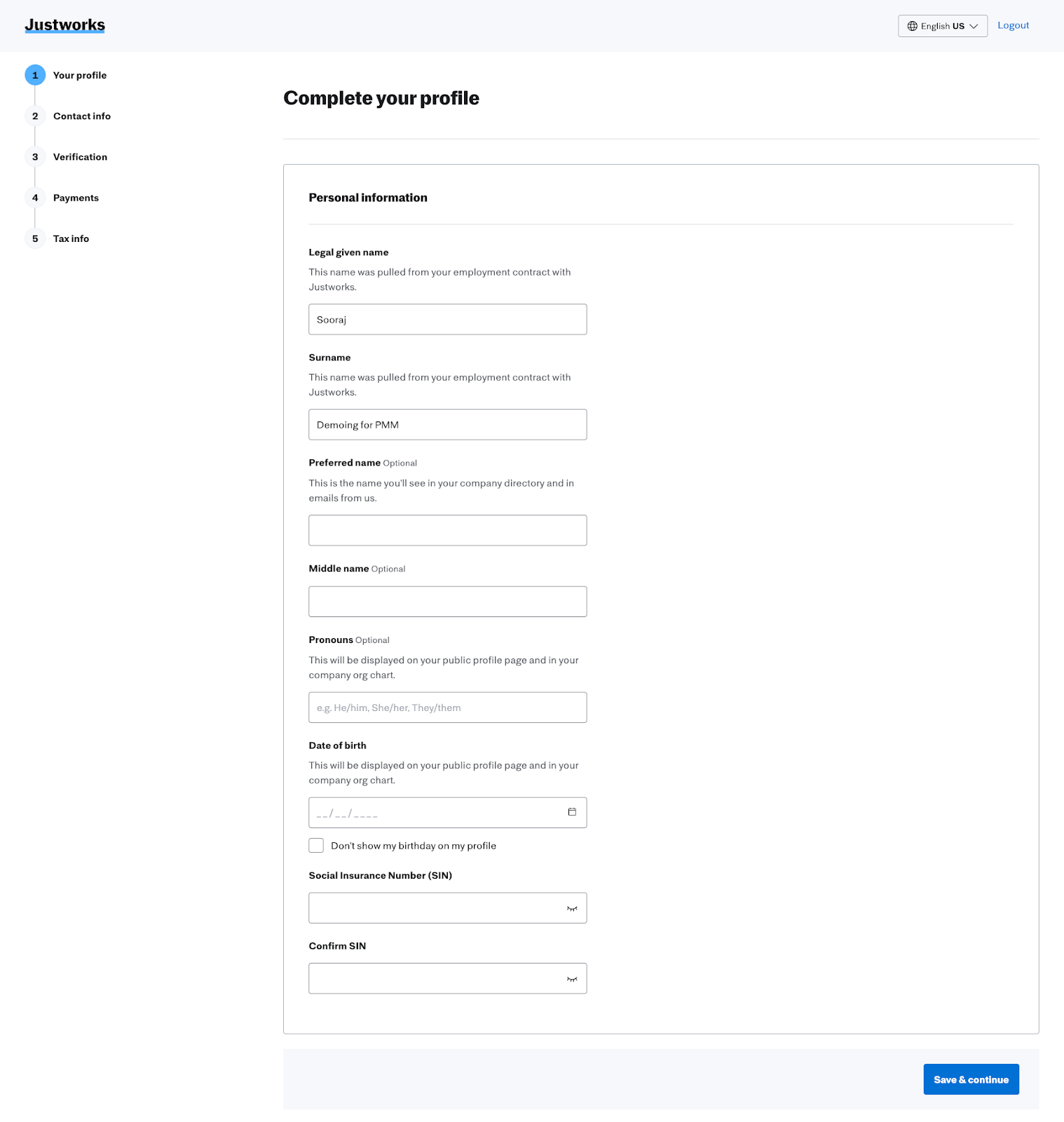Click the step 3 number icon
Viewport: 1064px width, 1122px height.
coord(35,157)
